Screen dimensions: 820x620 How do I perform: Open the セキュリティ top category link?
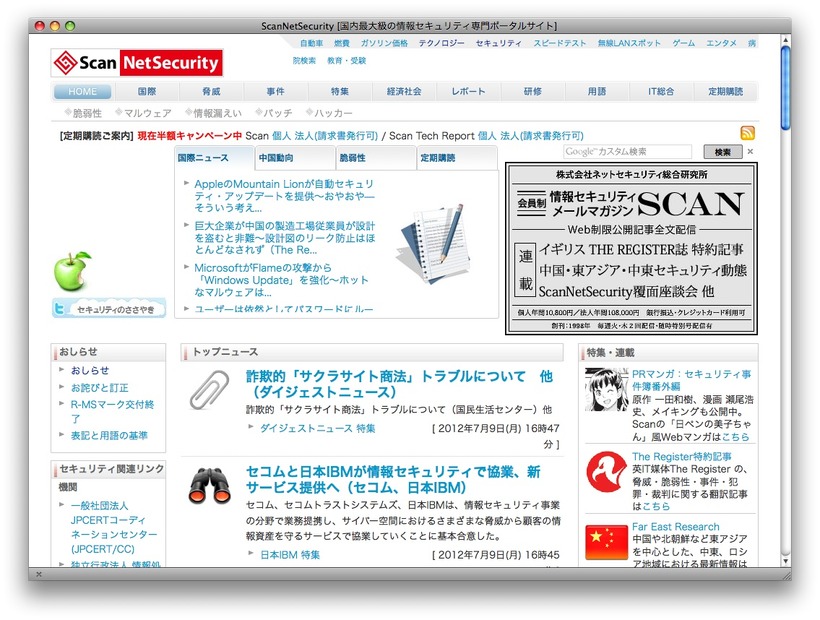tap(498, 43)
